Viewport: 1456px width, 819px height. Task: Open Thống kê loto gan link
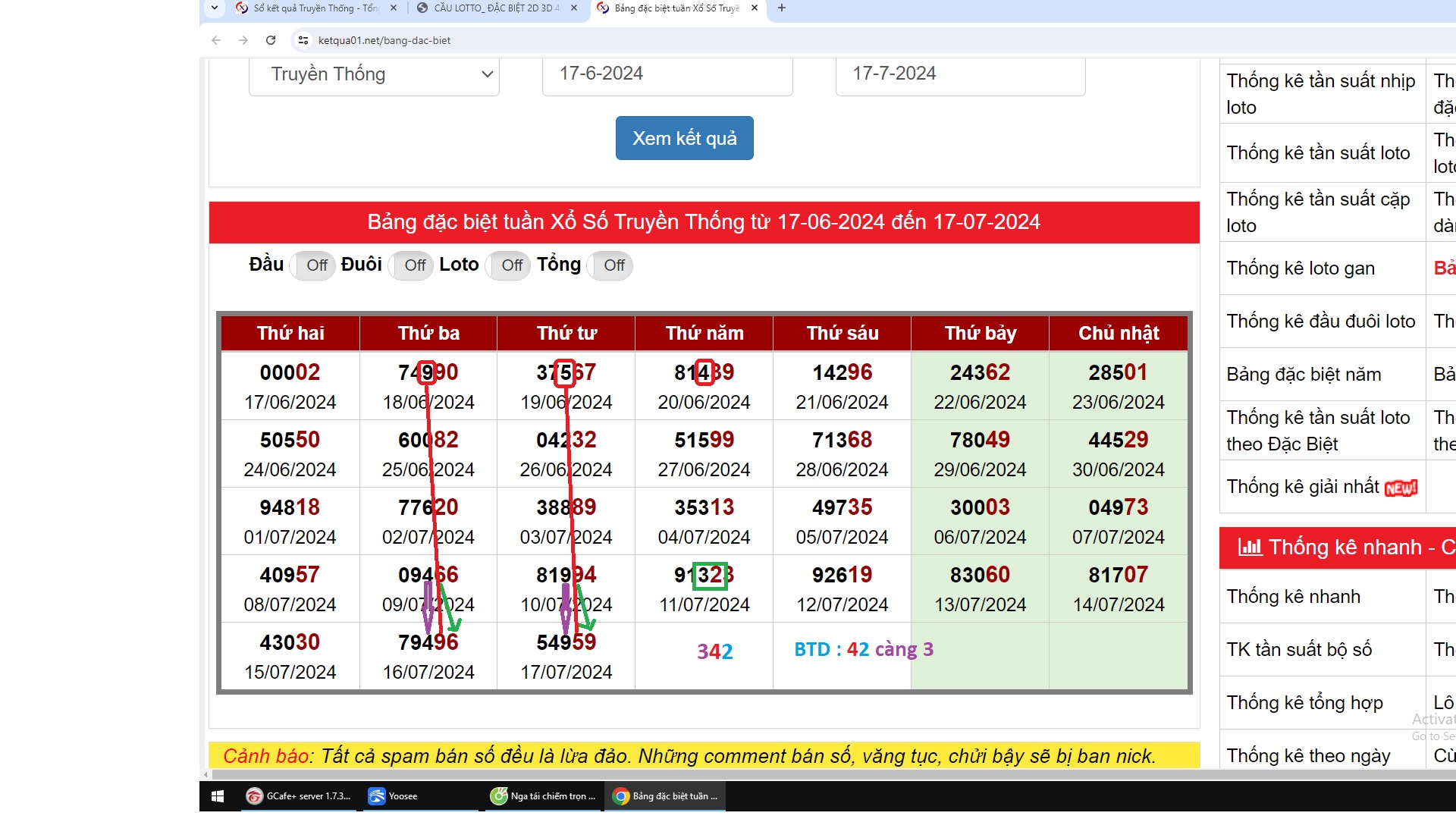(1300, 268)
